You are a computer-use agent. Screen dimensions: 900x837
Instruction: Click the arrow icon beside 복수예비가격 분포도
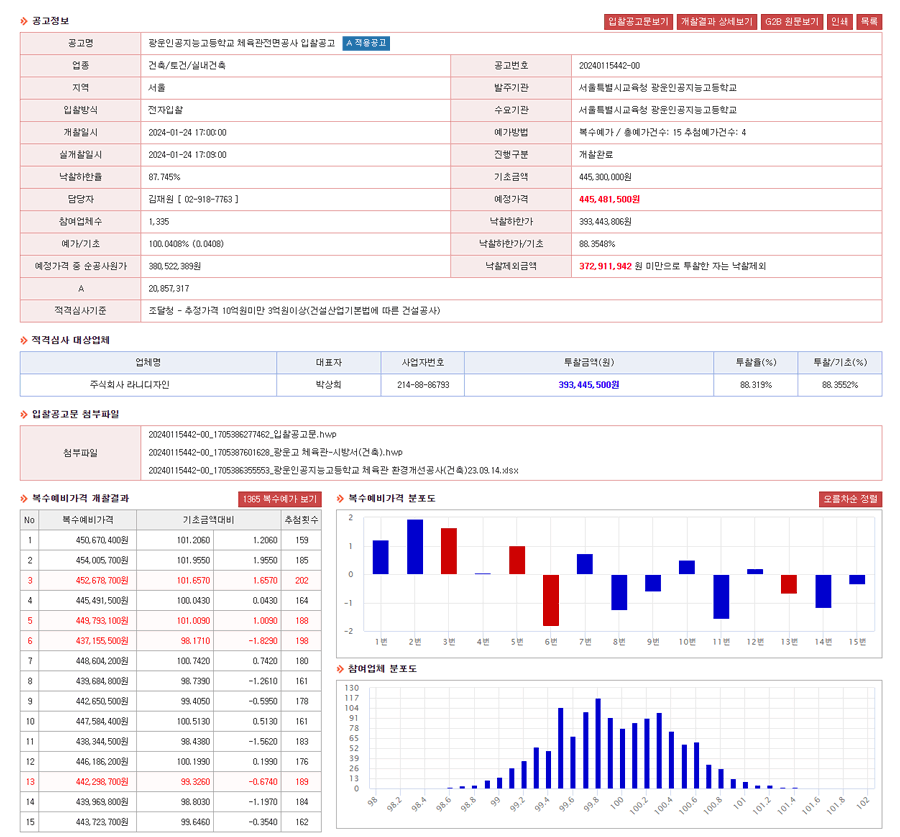point(341,498)
